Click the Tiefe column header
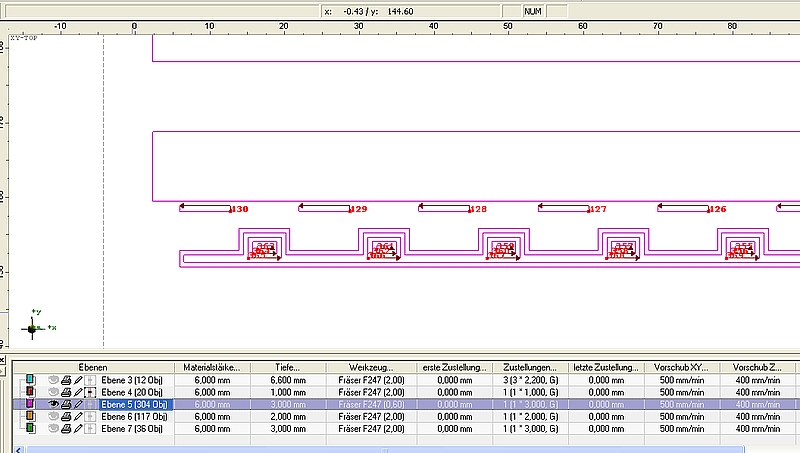The image size is (800, 453). click(x=288, y=367)
